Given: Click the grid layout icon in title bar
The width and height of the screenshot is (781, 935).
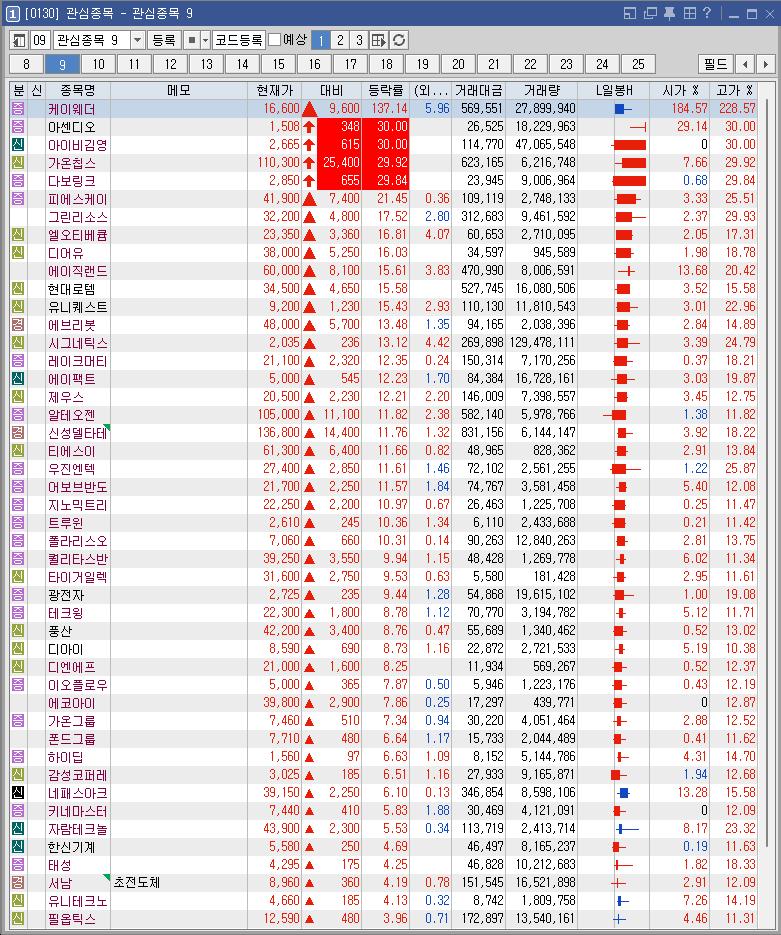Looking at the screenshot, I should point(689,13).
